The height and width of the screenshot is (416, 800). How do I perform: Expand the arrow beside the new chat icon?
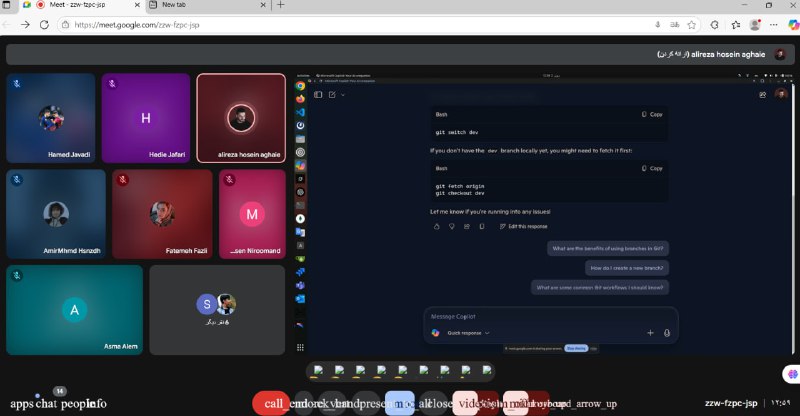click(343, 95)
